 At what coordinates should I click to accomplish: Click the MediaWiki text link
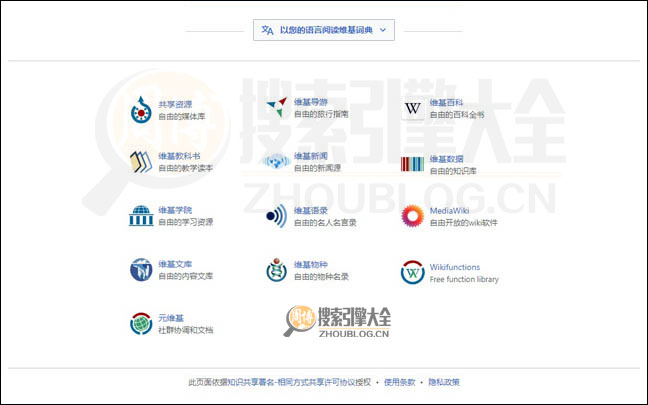coord(449,211)
